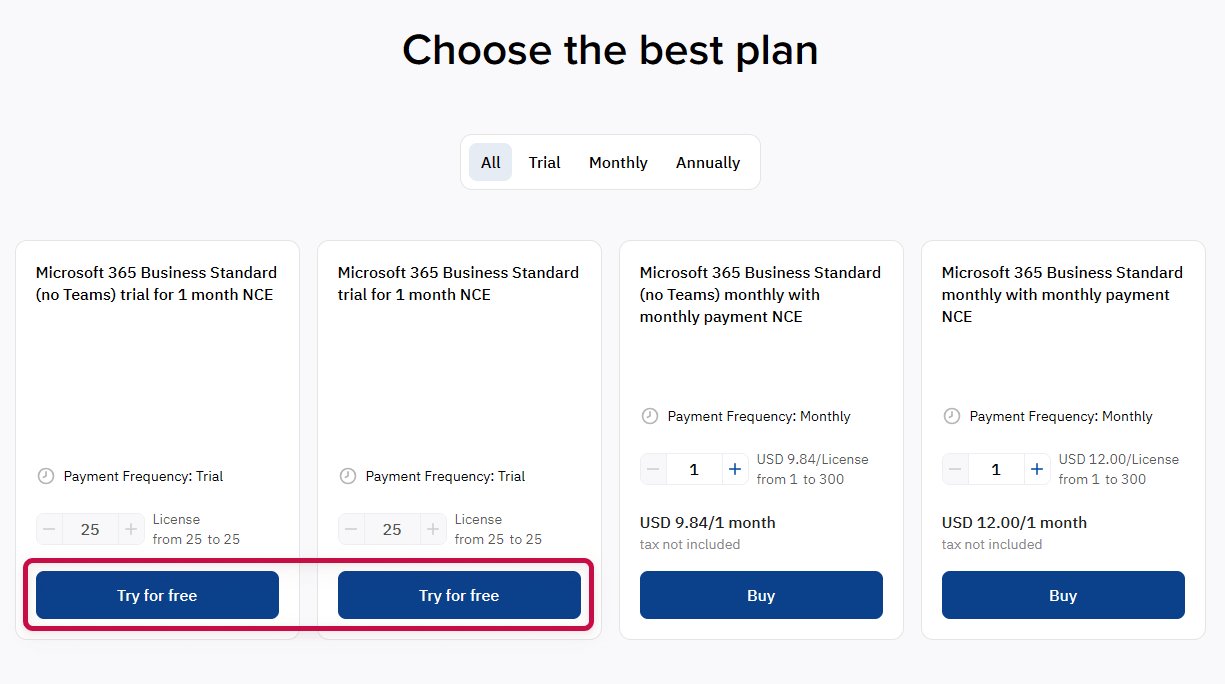Click the minus icon on the 9.84 monthly plan
1225x684 pixels.
tap(653, 468)
